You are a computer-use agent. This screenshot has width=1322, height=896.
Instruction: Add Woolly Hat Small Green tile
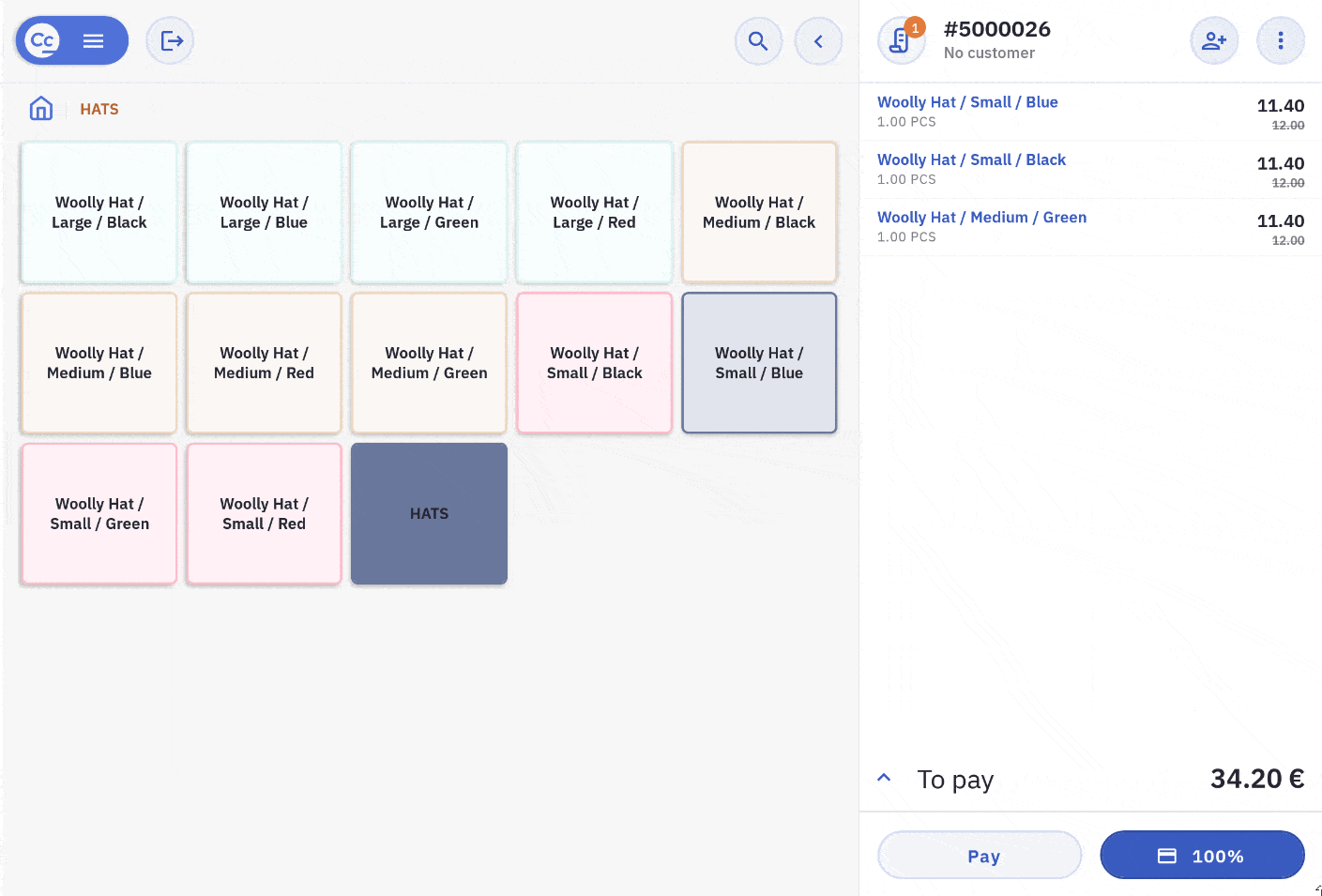click(99, 513)
